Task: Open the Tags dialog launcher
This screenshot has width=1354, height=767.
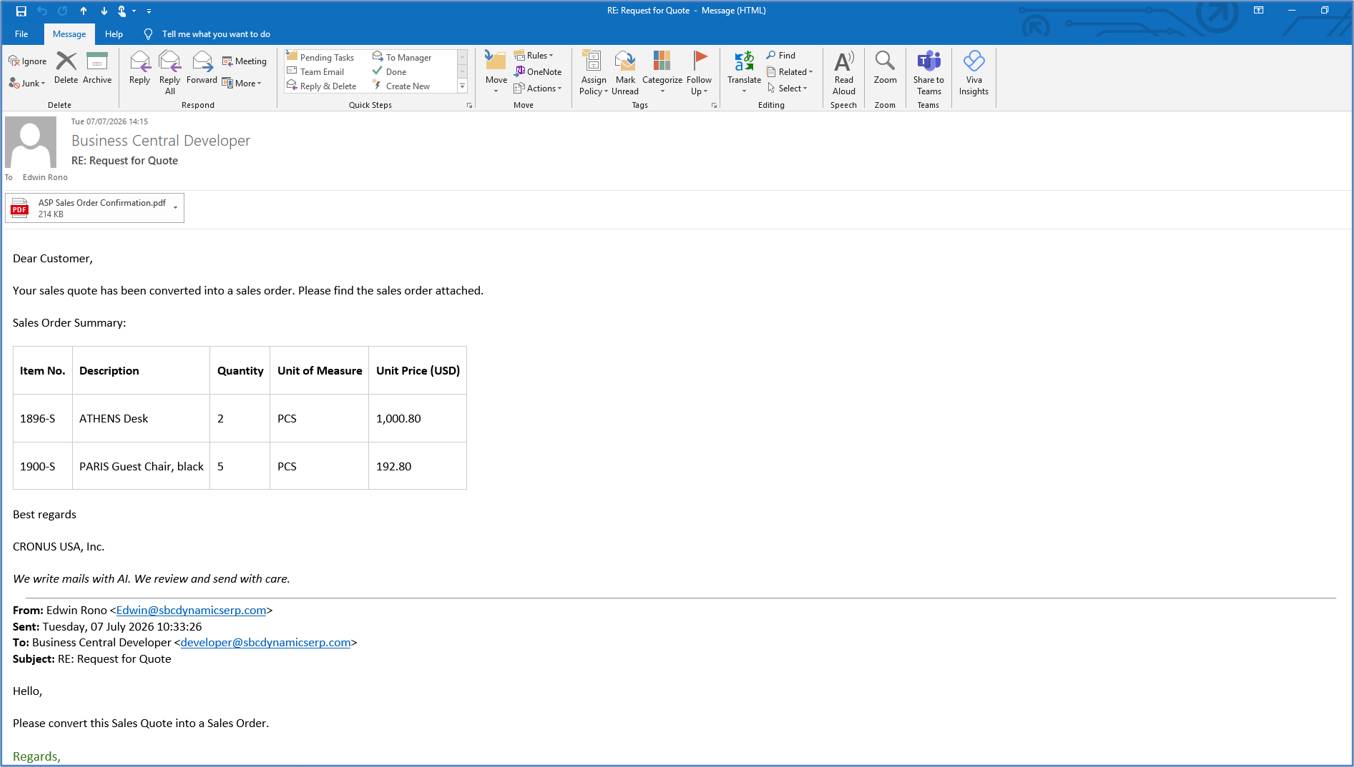Action: coord(714,105)
